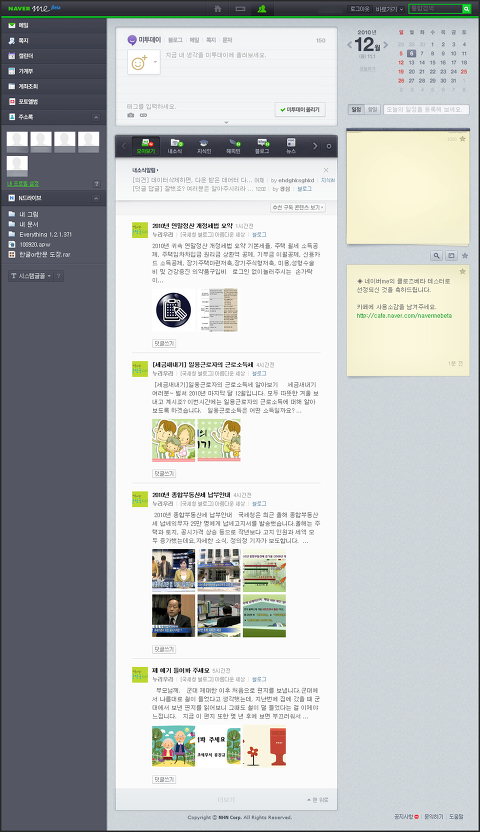Toggle the 할일 to-do button

point(373,109)
